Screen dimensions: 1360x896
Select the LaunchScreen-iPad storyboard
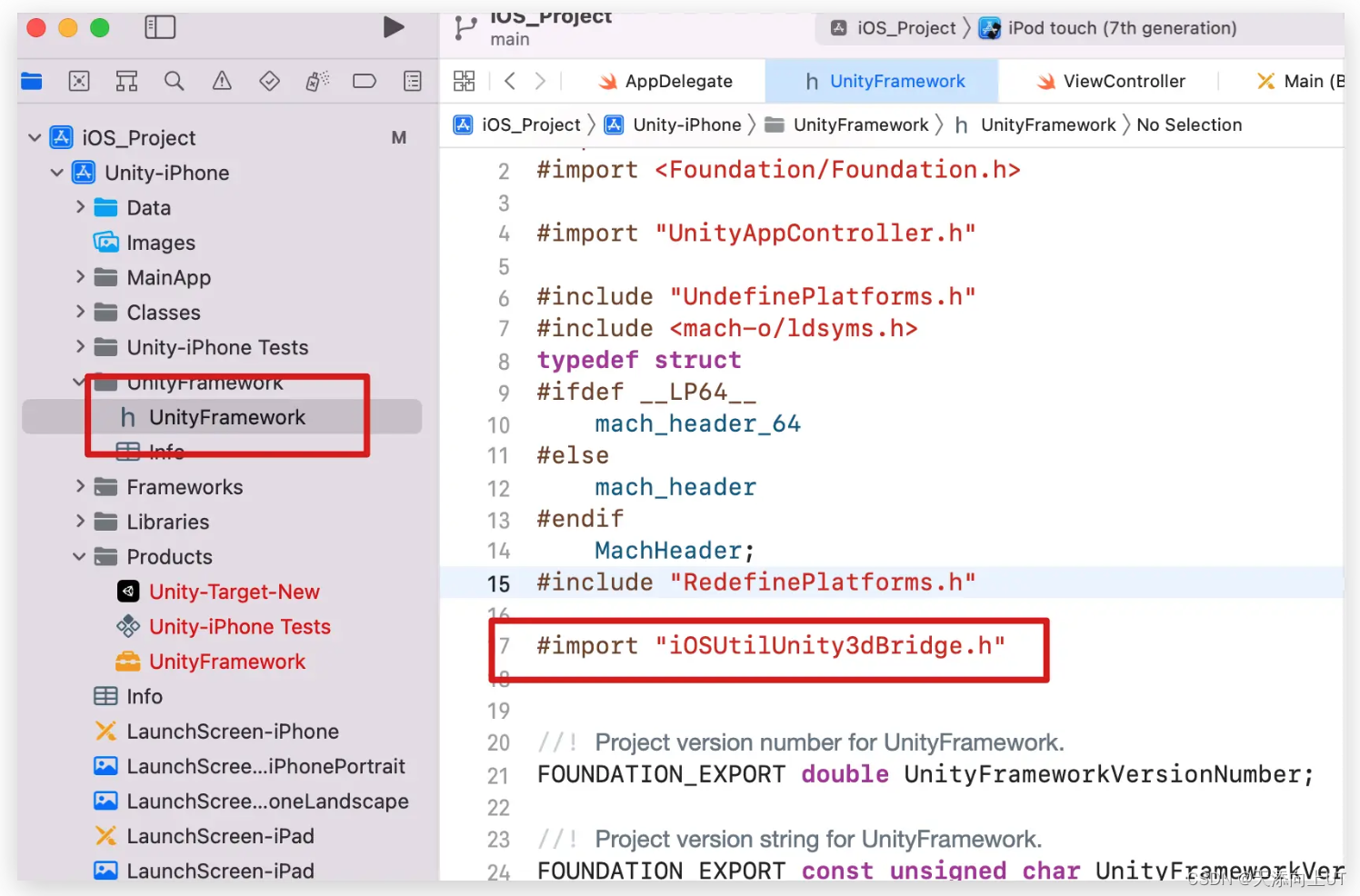[204, 835]
